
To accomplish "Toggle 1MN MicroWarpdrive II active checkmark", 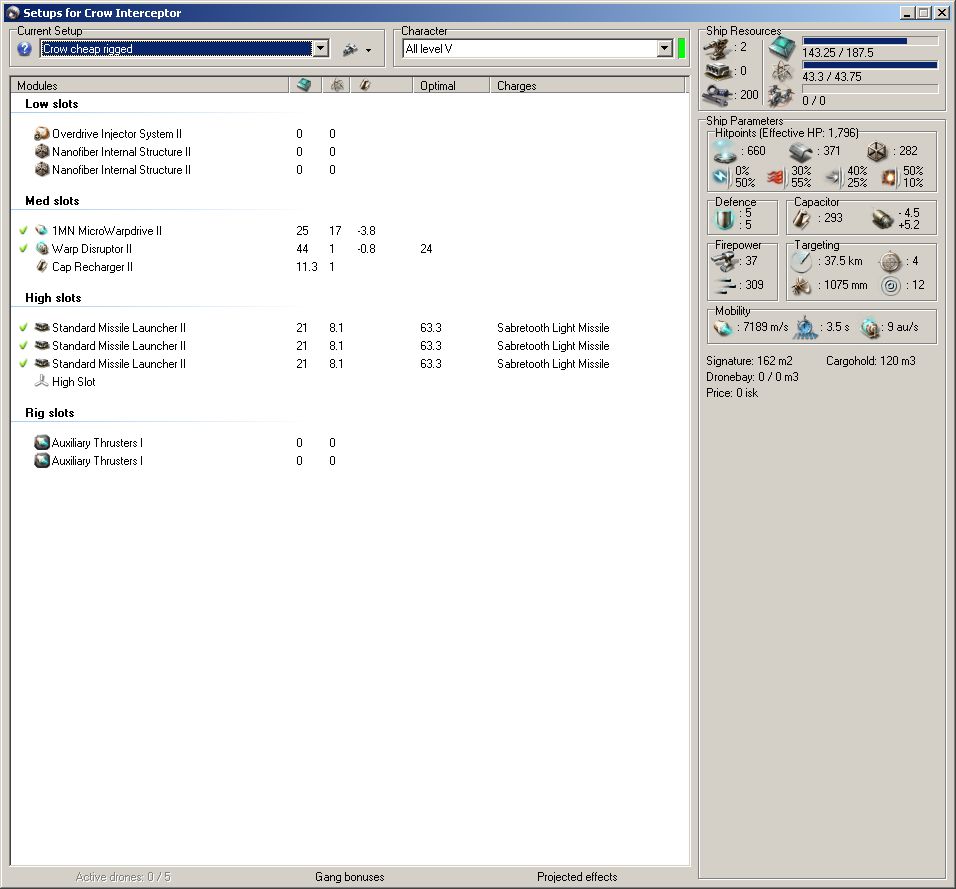I will click(x=23, y=230).
